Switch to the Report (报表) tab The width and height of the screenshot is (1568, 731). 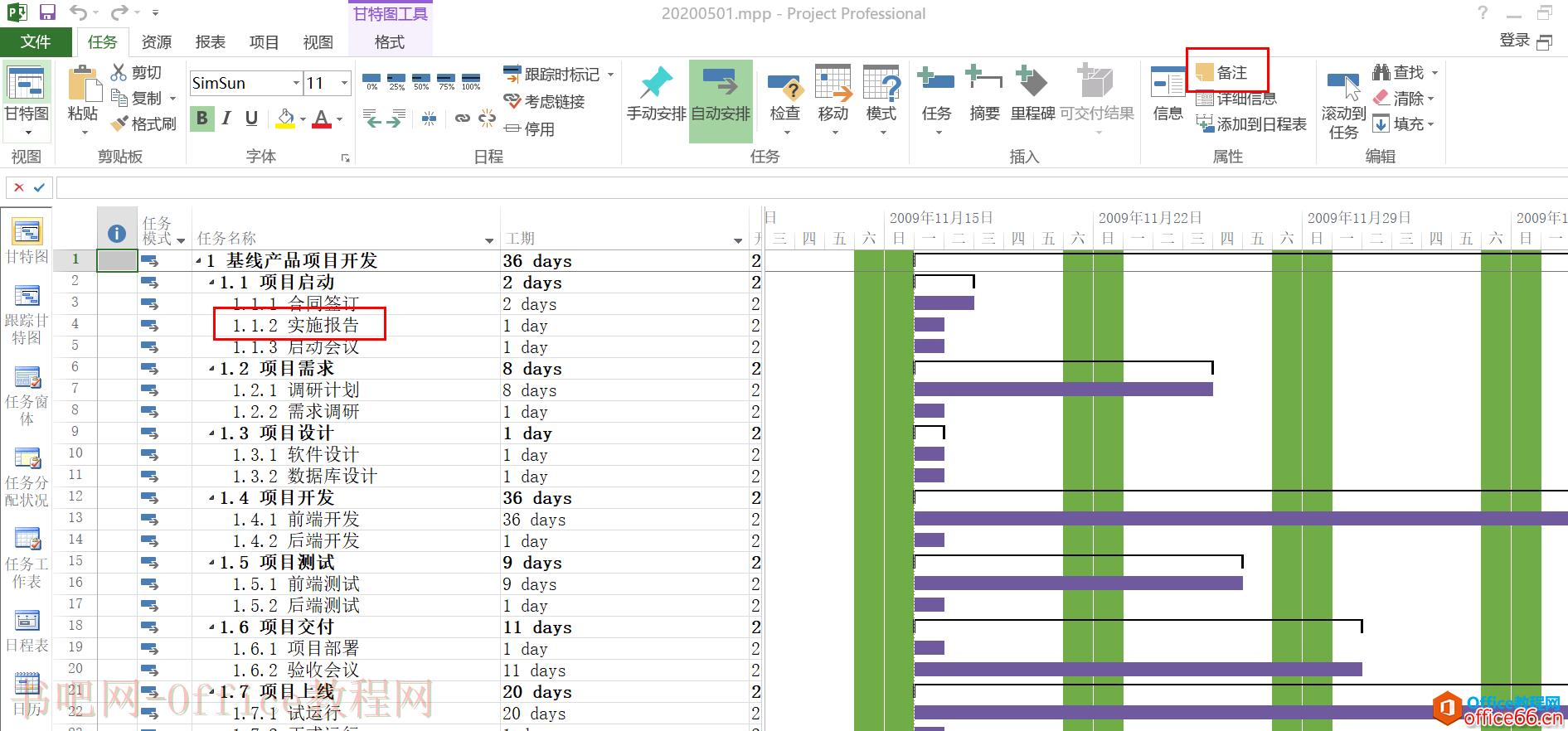pos(210,42)
